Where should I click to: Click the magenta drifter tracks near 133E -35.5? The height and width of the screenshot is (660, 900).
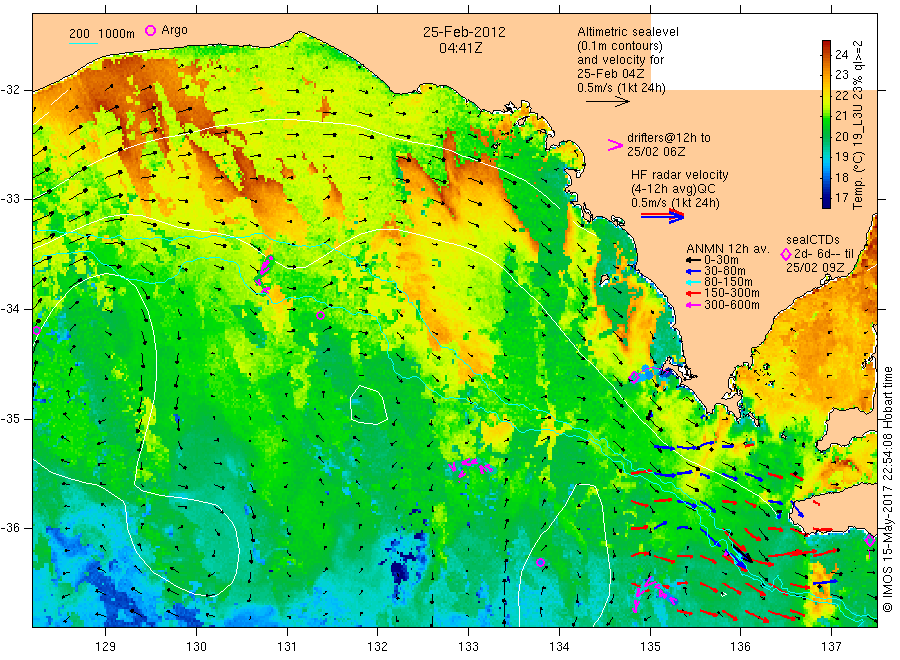pyautogui.click(x=470, y=466)
